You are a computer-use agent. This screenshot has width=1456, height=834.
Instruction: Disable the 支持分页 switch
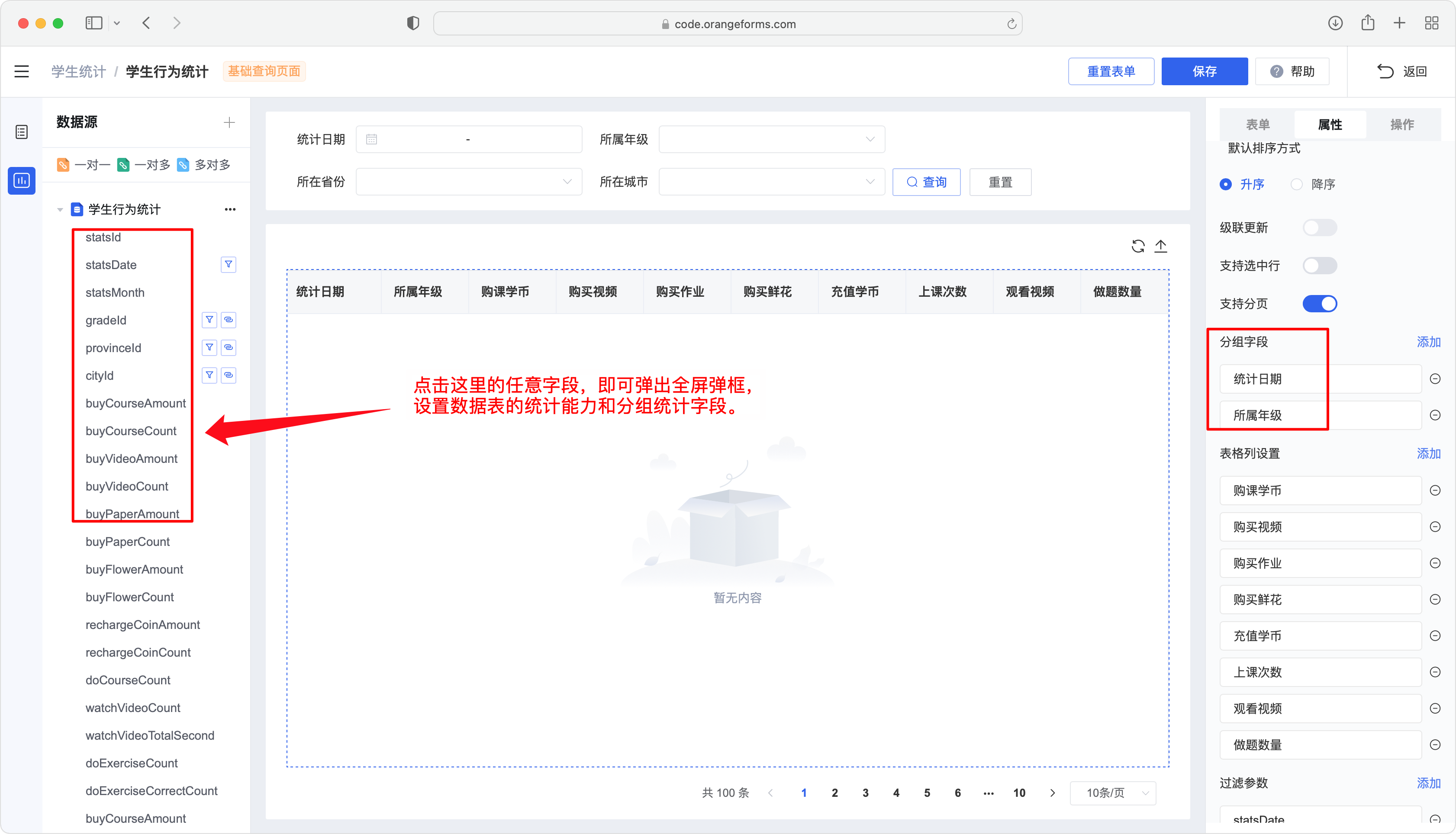coord(1320,304)
